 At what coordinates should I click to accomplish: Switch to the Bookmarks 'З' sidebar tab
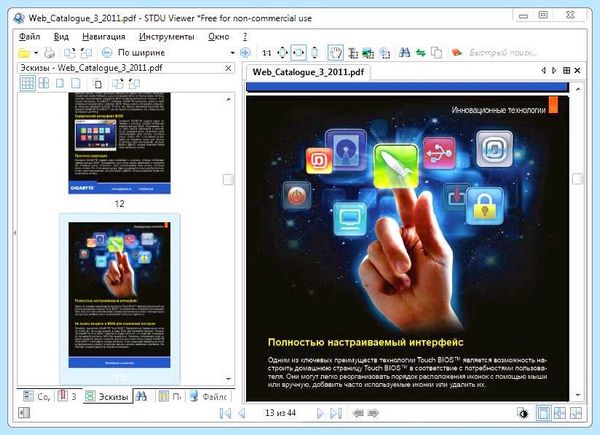pyautogui.click(x=68, y=396)
